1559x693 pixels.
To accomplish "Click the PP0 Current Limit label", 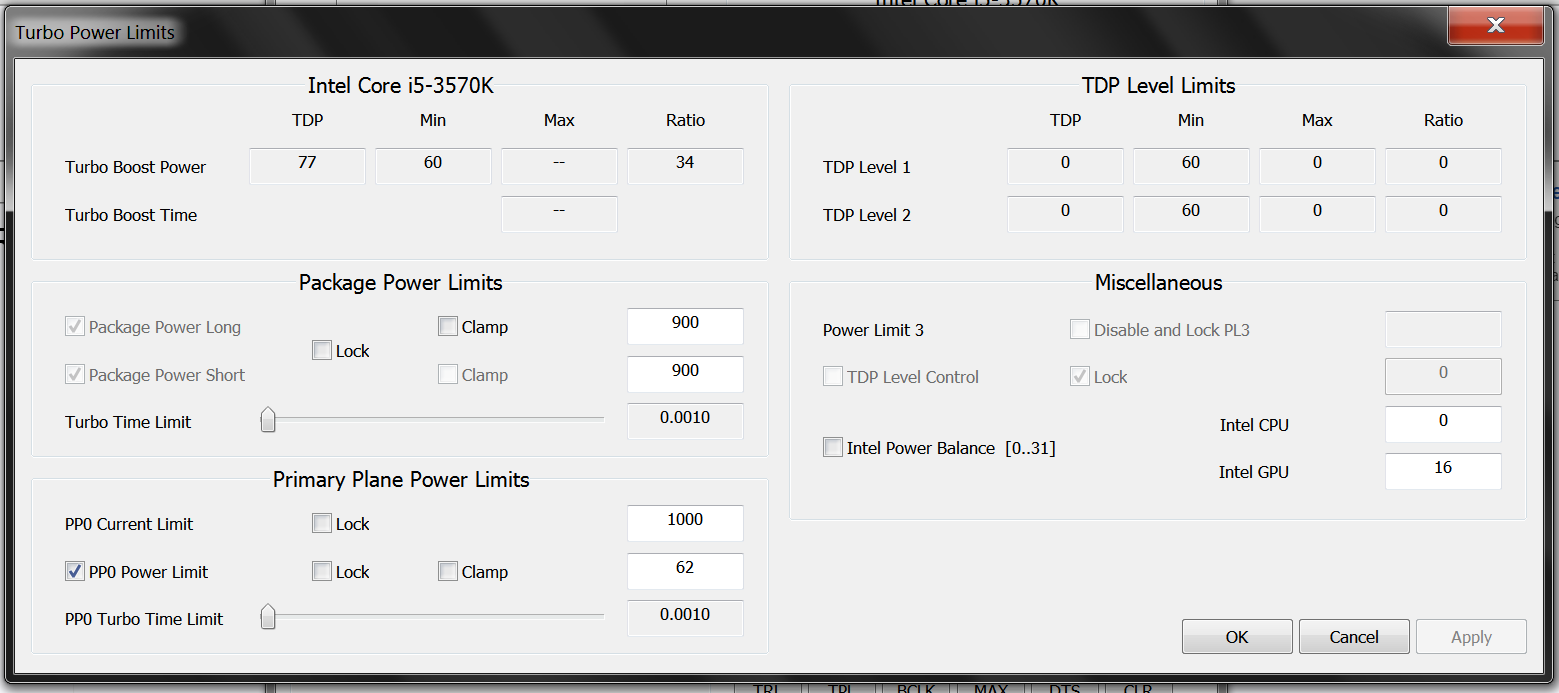I will tap(129, 524).
